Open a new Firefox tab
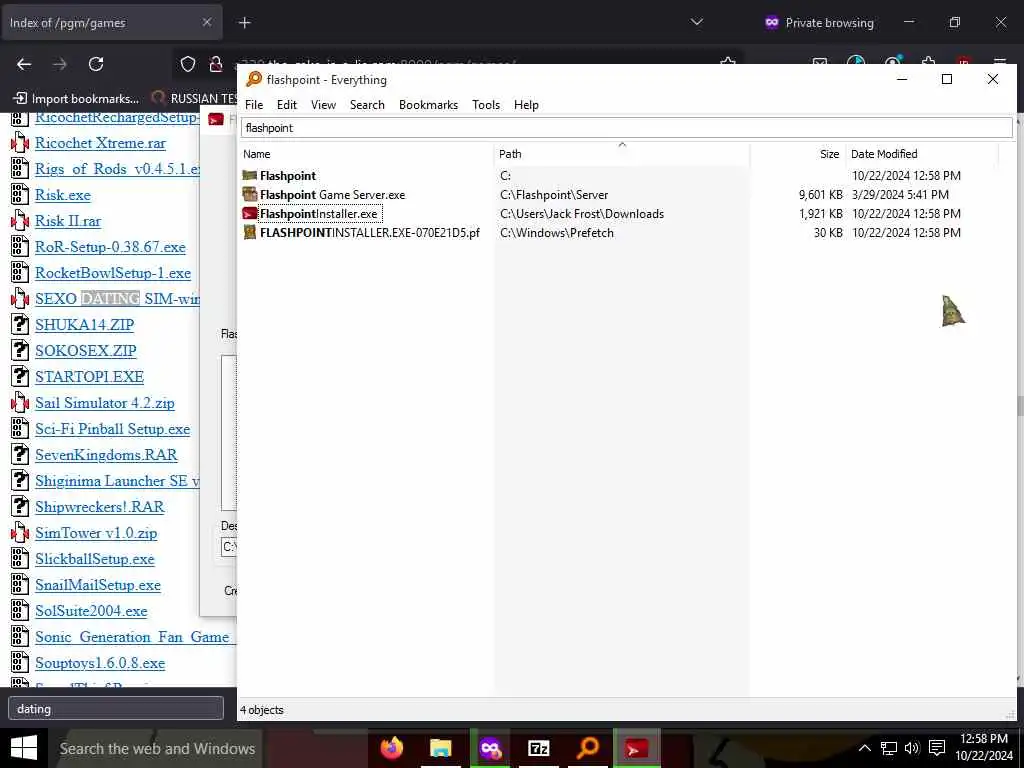Image resolution: width=1024 pixels, height=768 pixels. click(x=244, y=23)
